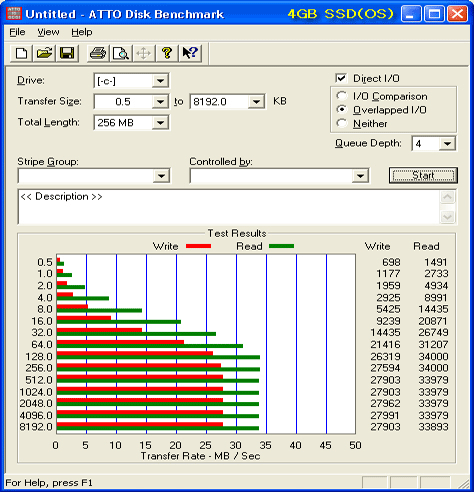Print benchmark results using the printer icon
This screenshot has width=474, height=492.
coord(98,53)
